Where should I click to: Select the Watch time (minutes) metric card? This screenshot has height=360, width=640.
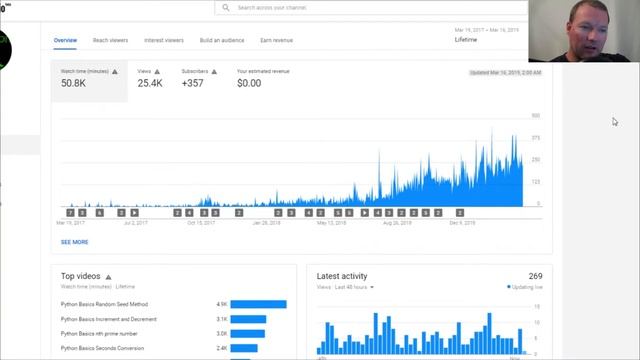[89, 81]
